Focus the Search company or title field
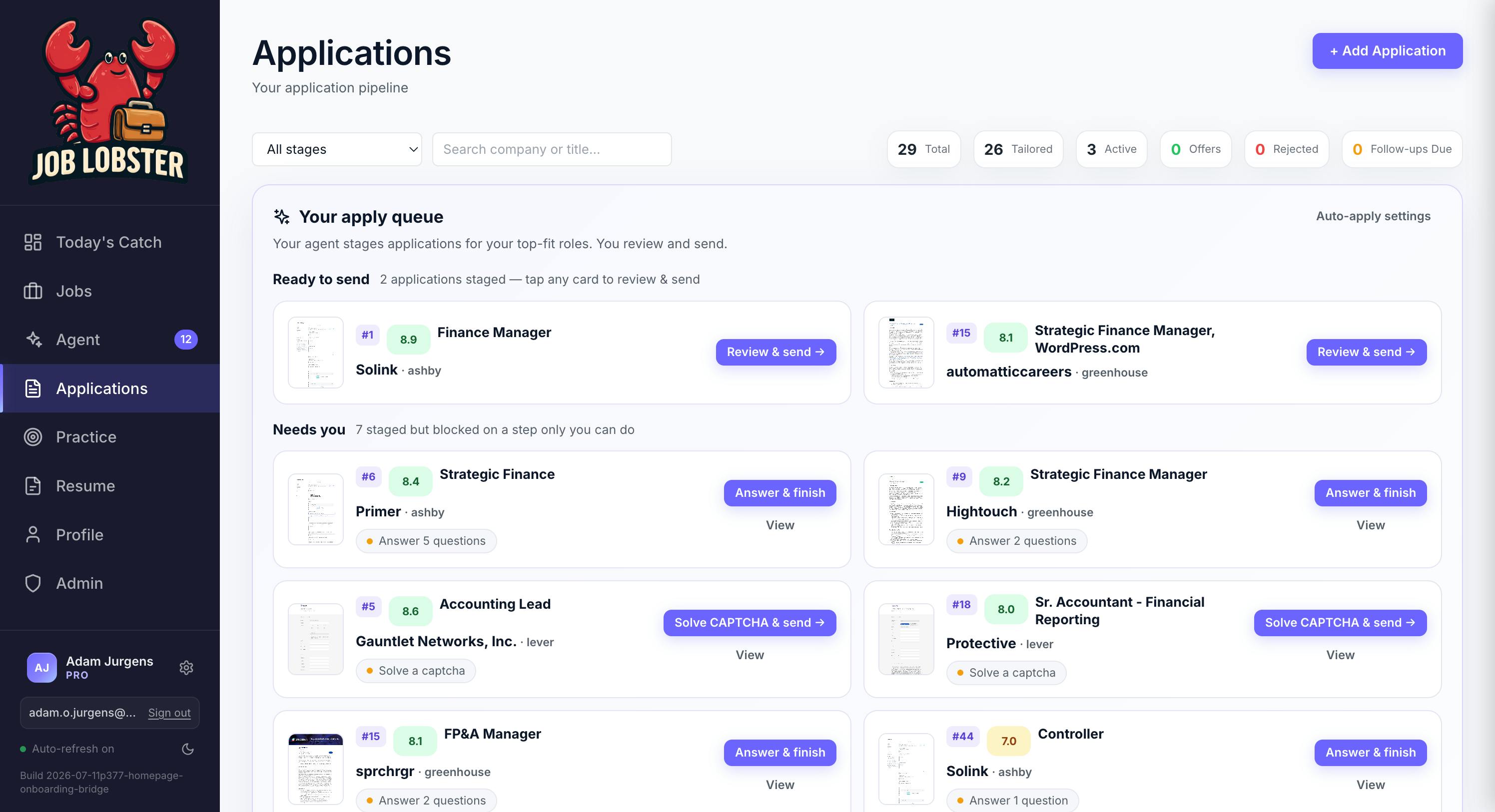 [551, 149]
